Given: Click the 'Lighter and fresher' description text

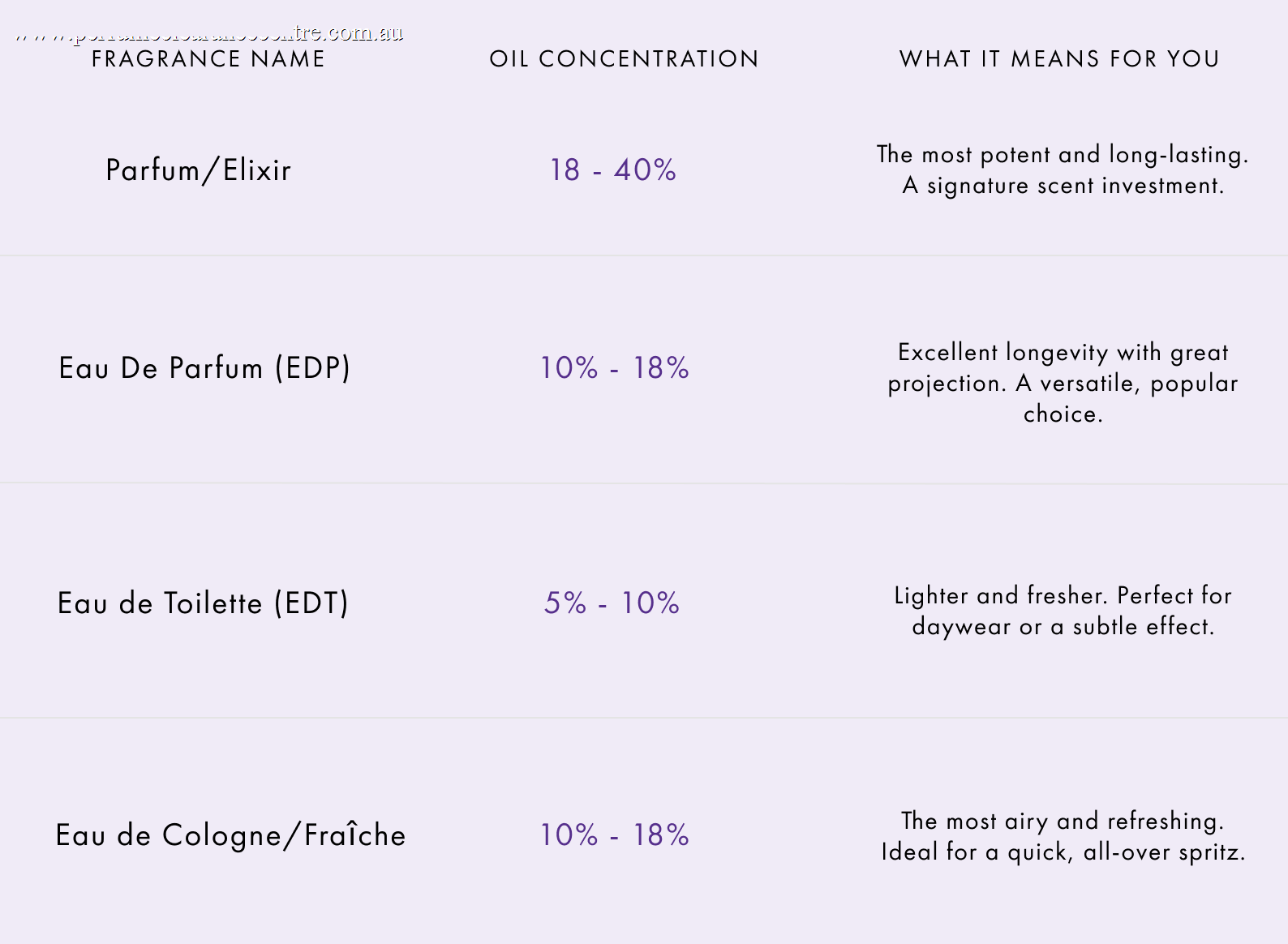Looking at the screenshot, I should click(1063, 596).
